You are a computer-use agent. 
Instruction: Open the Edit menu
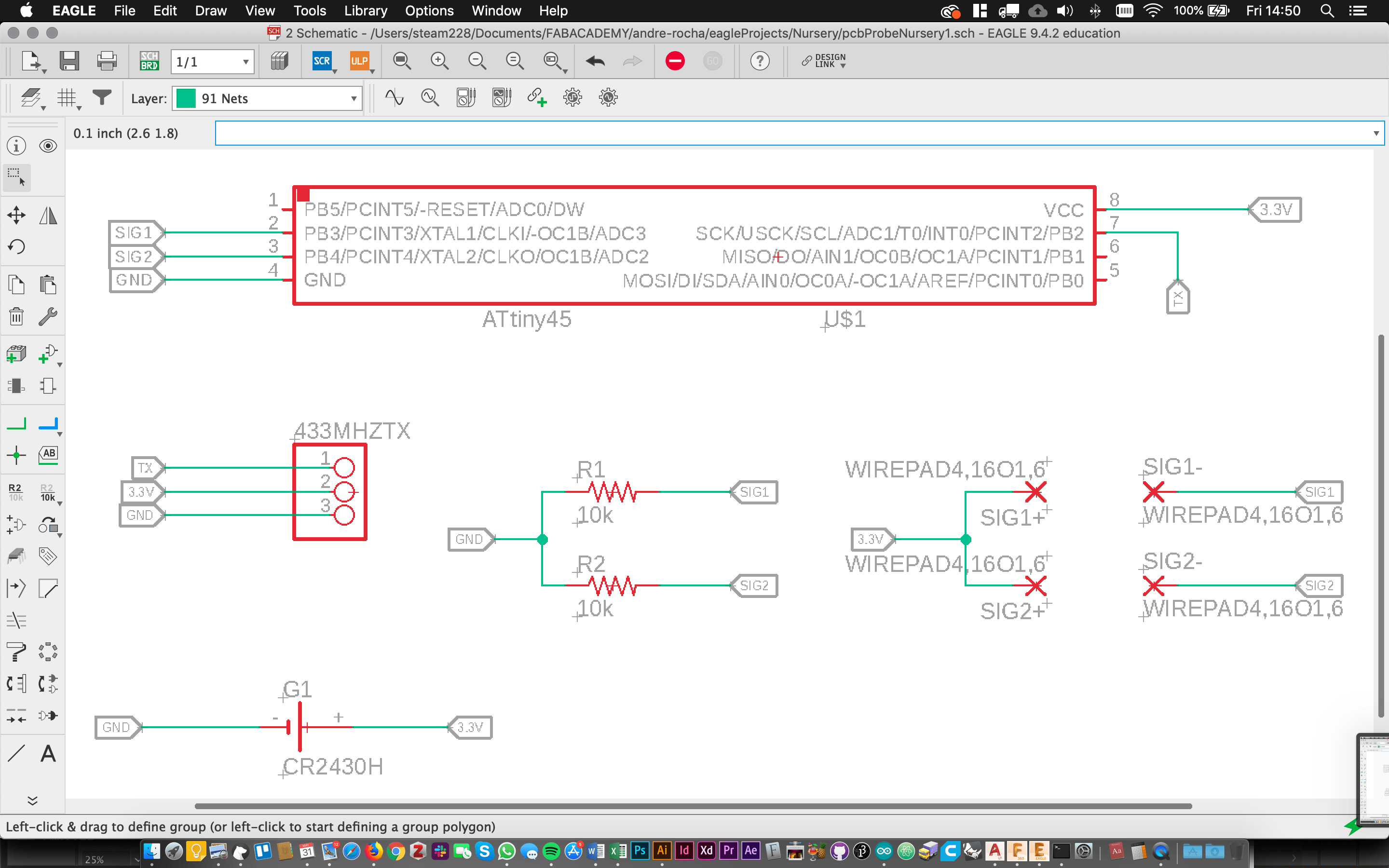tap(165, 10)
